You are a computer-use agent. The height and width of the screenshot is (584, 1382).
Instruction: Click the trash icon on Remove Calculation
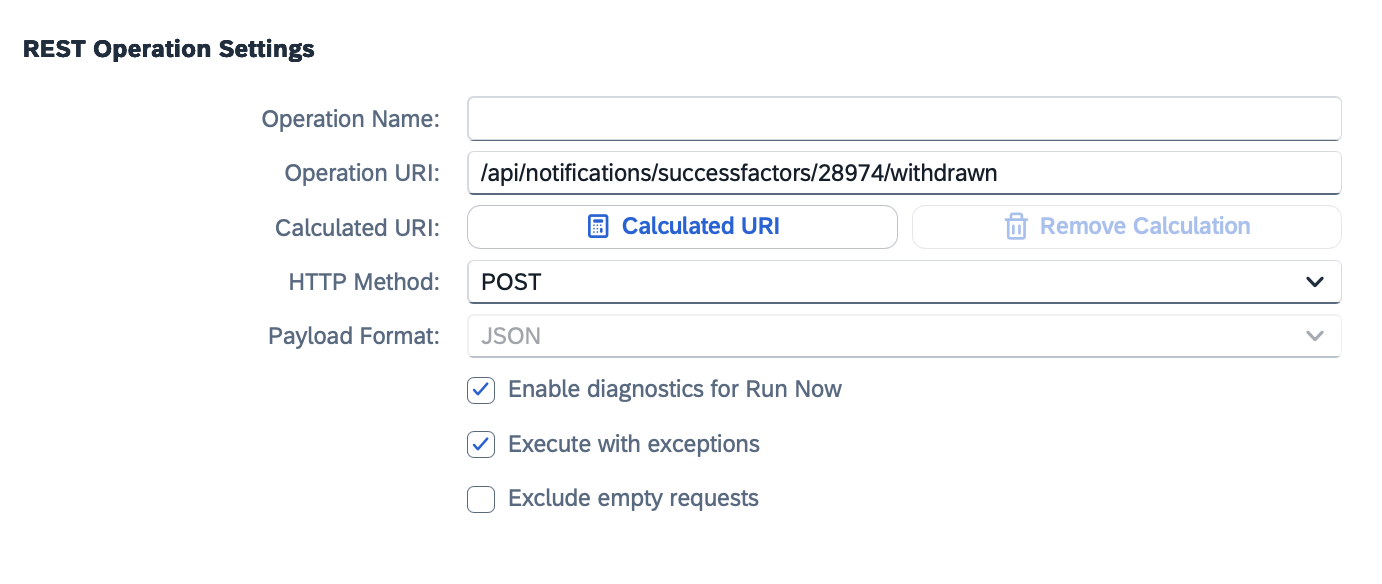(x=1016, y=227)
